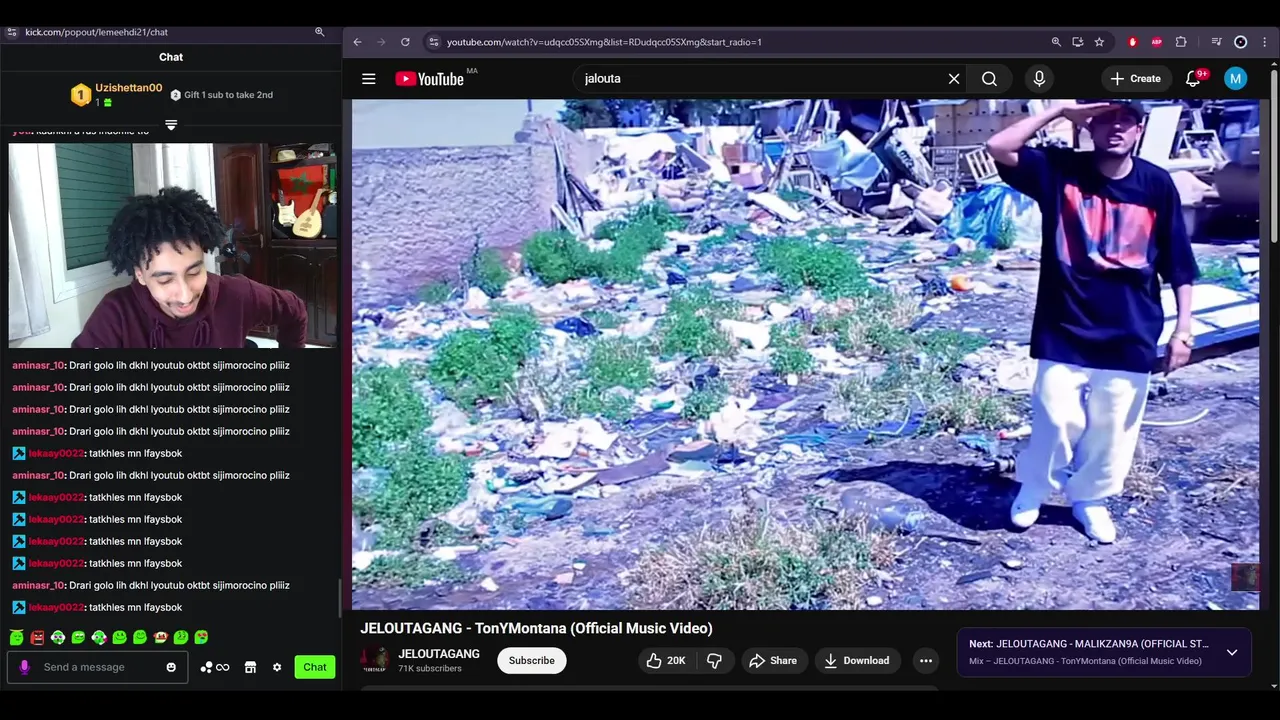Open the browser media controls icon
The width and height of the screenshot is (1280, 720).
click(1216, 42)
